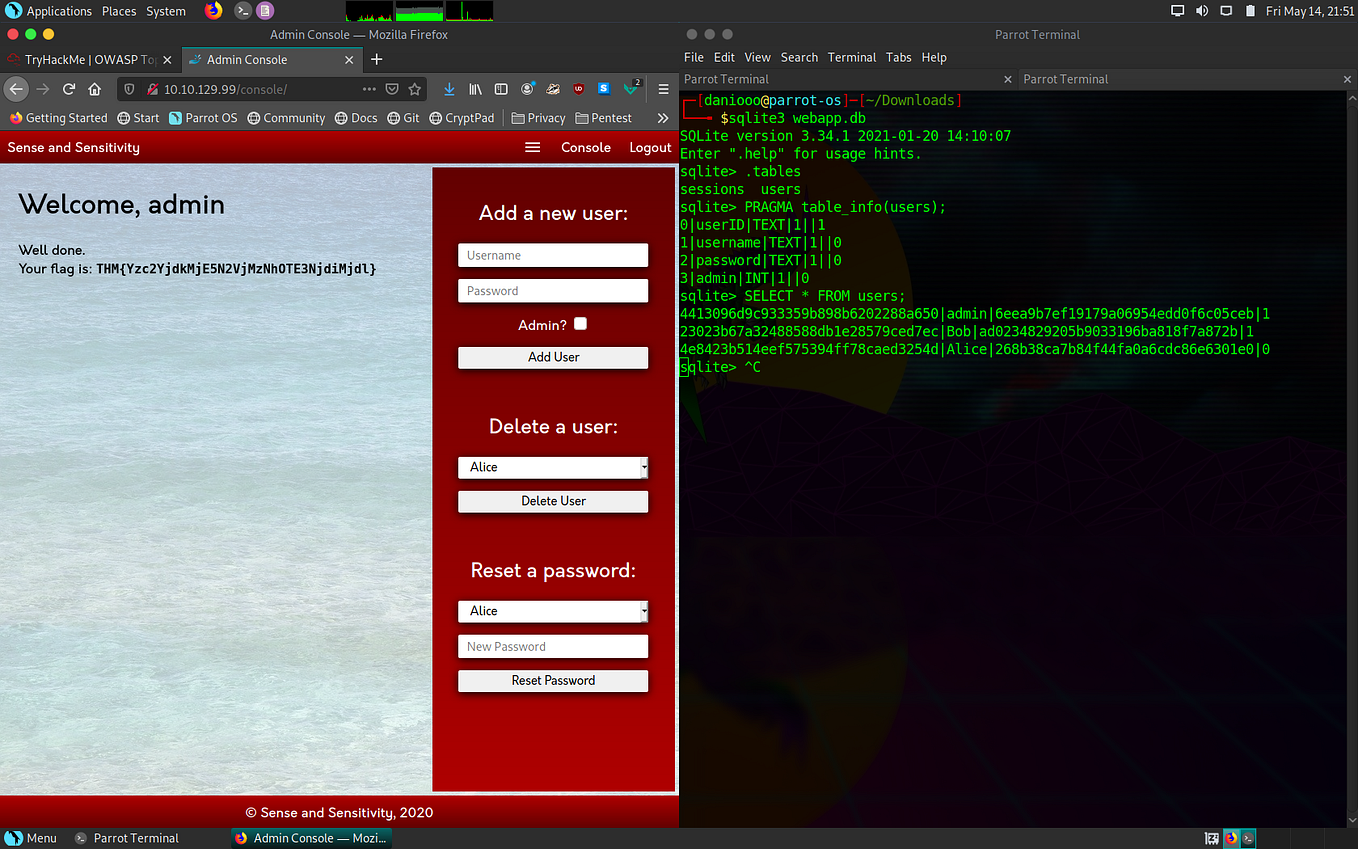Click the New Password input field
The image size is (1358, 849).
click(553, 647)
